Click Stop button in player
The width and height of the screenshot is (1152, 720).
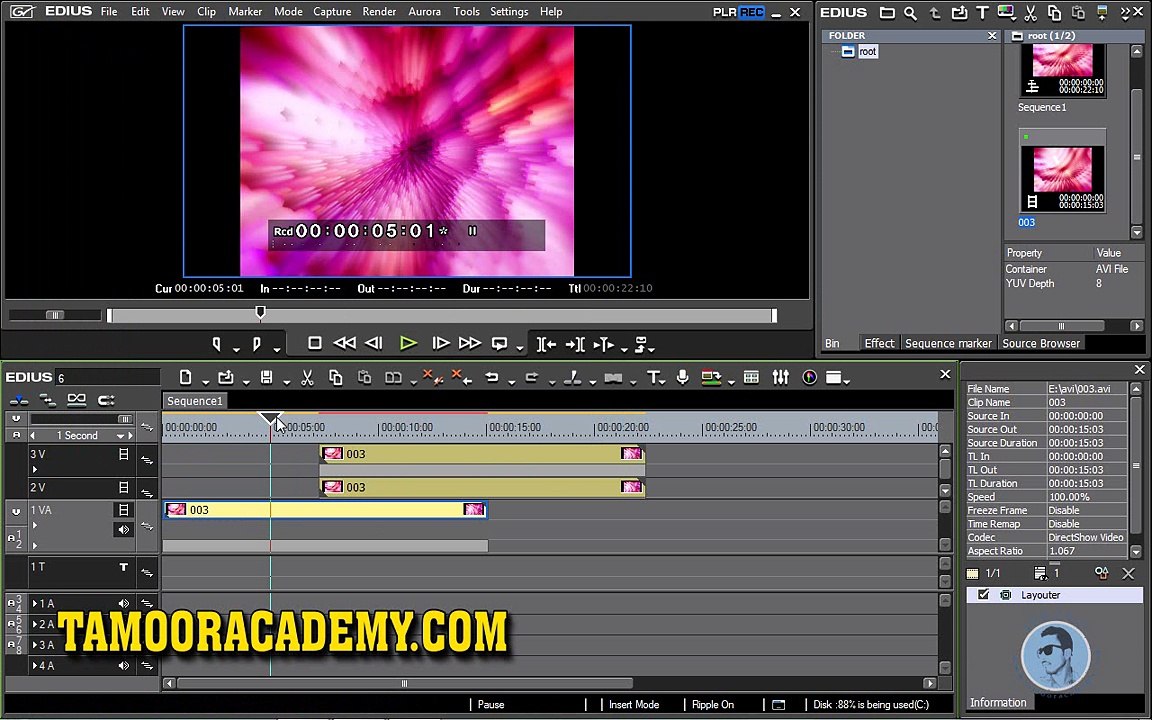coord(314,343)
